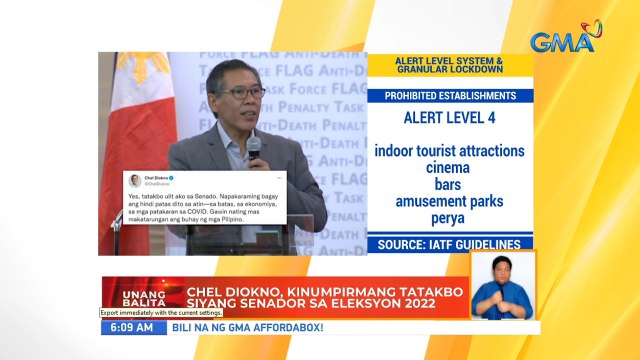The width and height of the screenshot is (640, 360).
Task: Click 'cinema' in the prohibited list
Action: pyautogui.click(x=448, y=168)
